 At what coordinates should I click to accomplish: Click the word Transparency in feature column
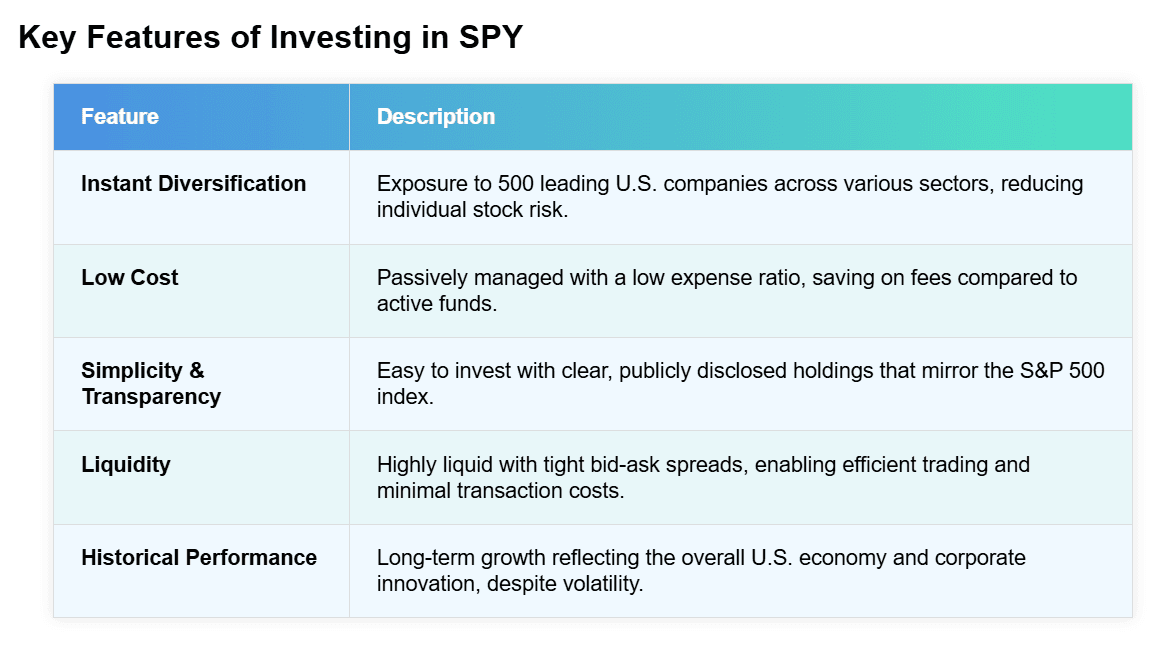(151, 397)
